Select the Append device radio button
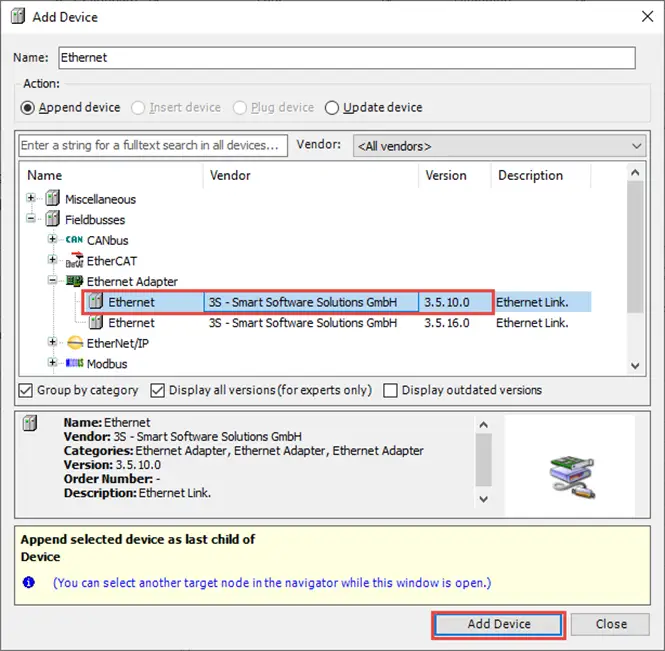The width and height of the screenshot is (665, 651). click(x=28, y=108)
